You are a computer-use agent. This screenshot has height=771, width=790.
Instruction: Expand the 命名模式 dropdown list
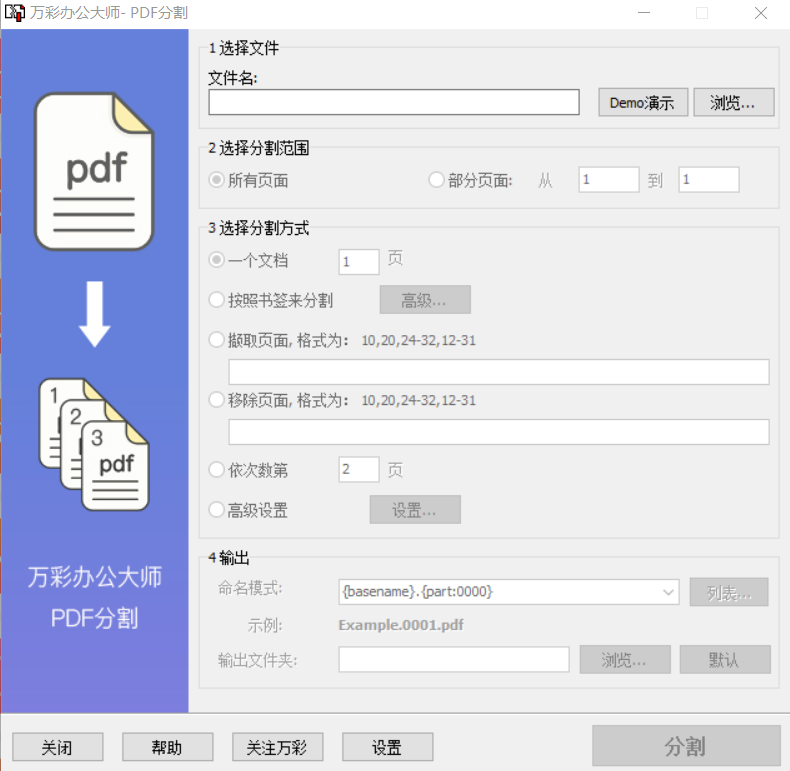point(668,592)
